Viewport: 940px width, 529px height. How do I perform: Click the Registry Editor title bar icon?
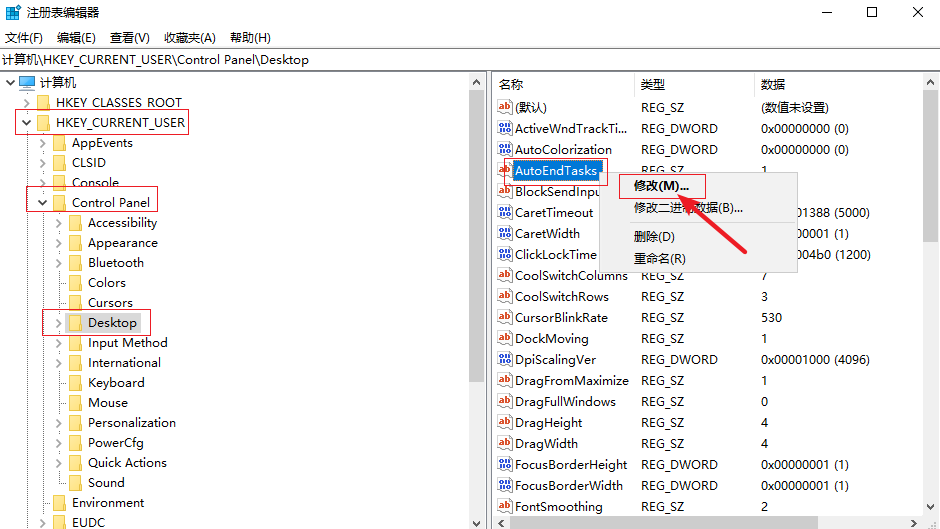coord(13,13)
